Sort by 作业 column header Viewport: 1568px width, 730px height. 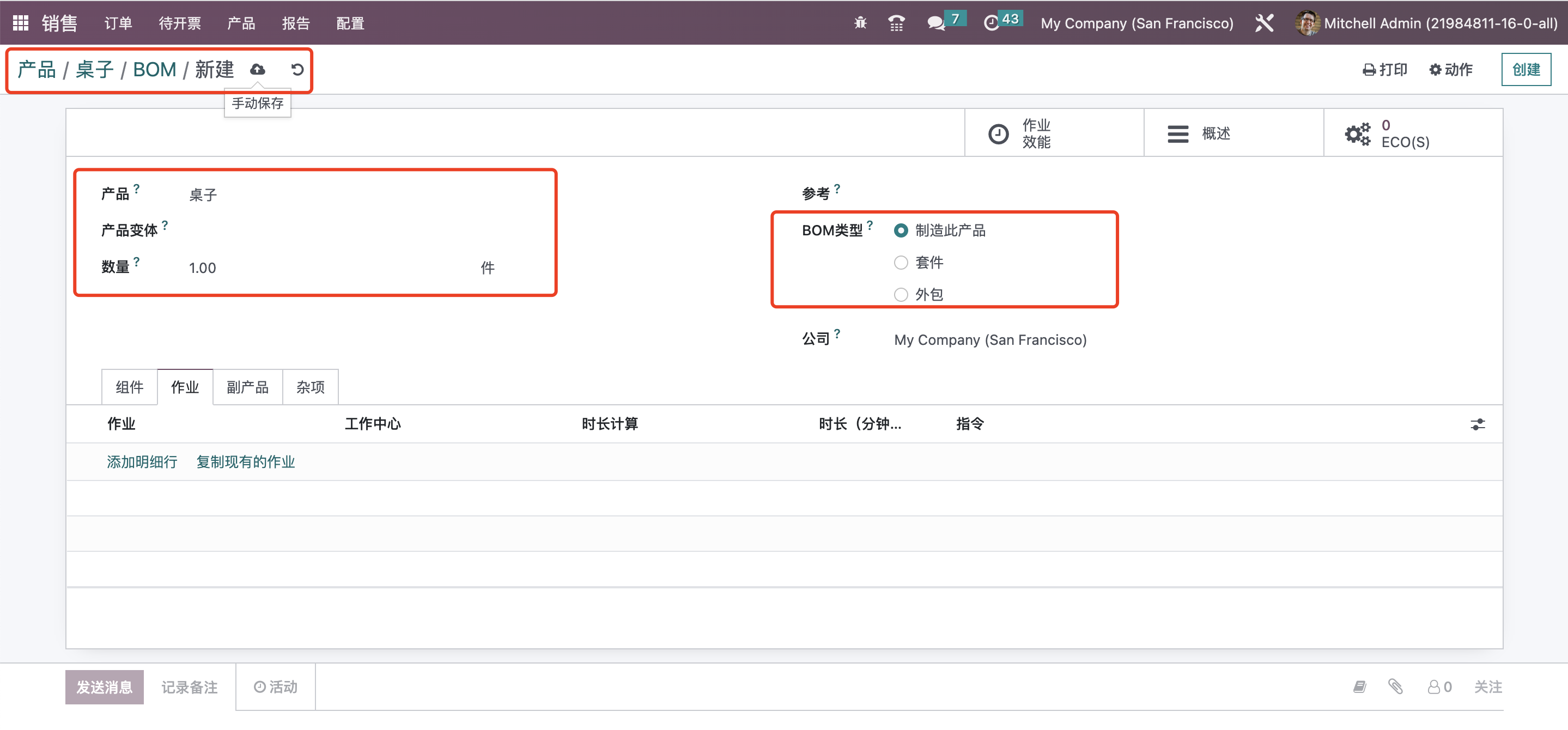coord(121,424)
